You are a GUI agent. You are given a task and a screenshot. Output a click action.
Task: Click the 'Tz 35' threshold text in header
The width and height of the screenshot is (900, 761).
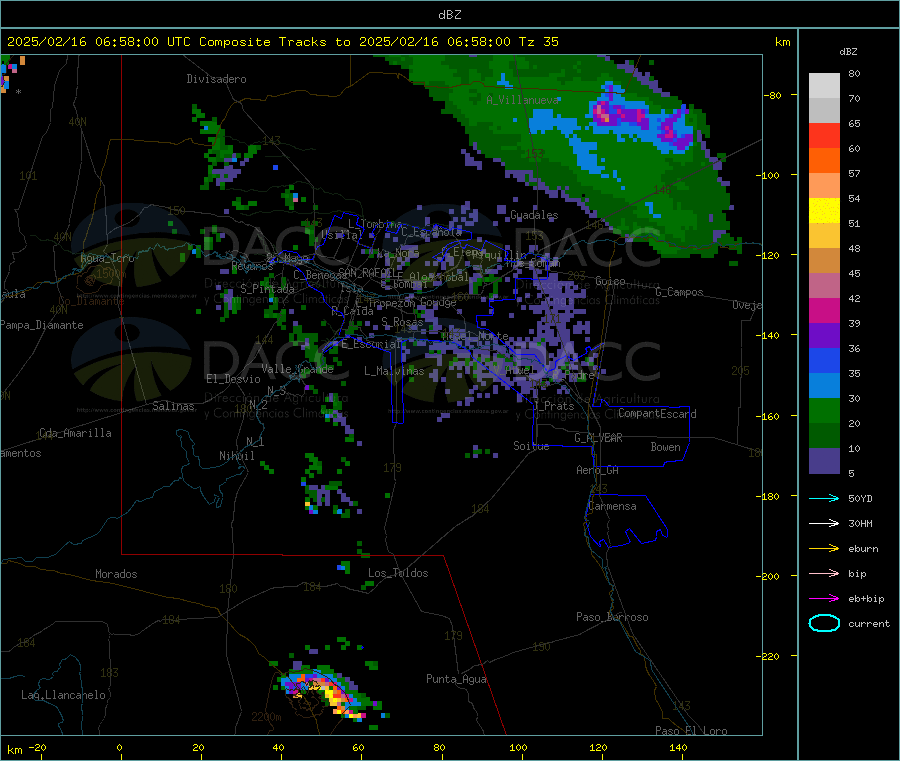tap(538, 42)
